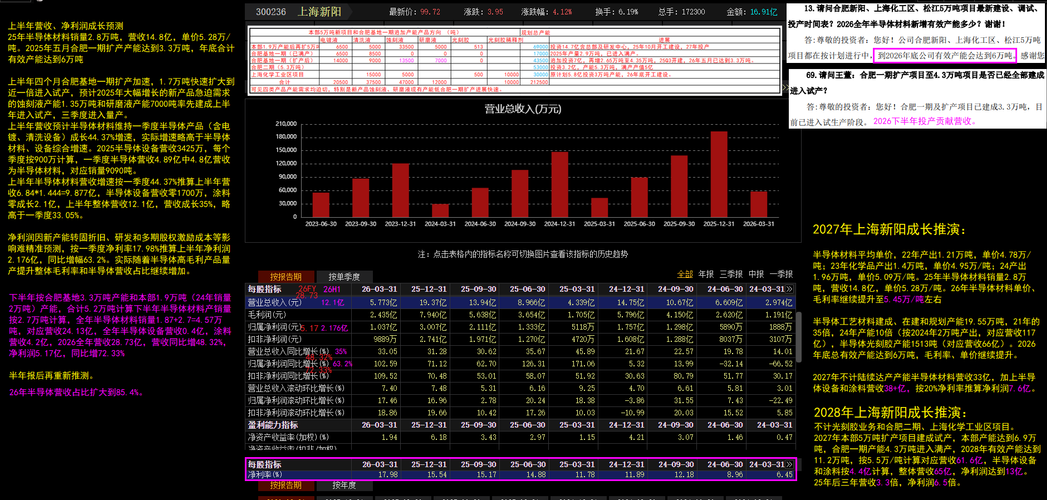Click the 2028年上海新阳成长推演 heading
The width and height of the screenshot is (1047, 500).
point(889,412)
